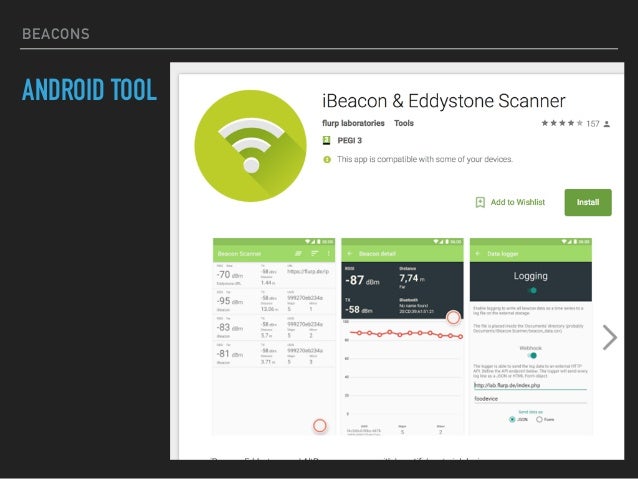Image resolution: width=638 pixels, height=479 pixels.
Task: Click the Wishlist bookmark icon
Action: click(x=480, y=202)
